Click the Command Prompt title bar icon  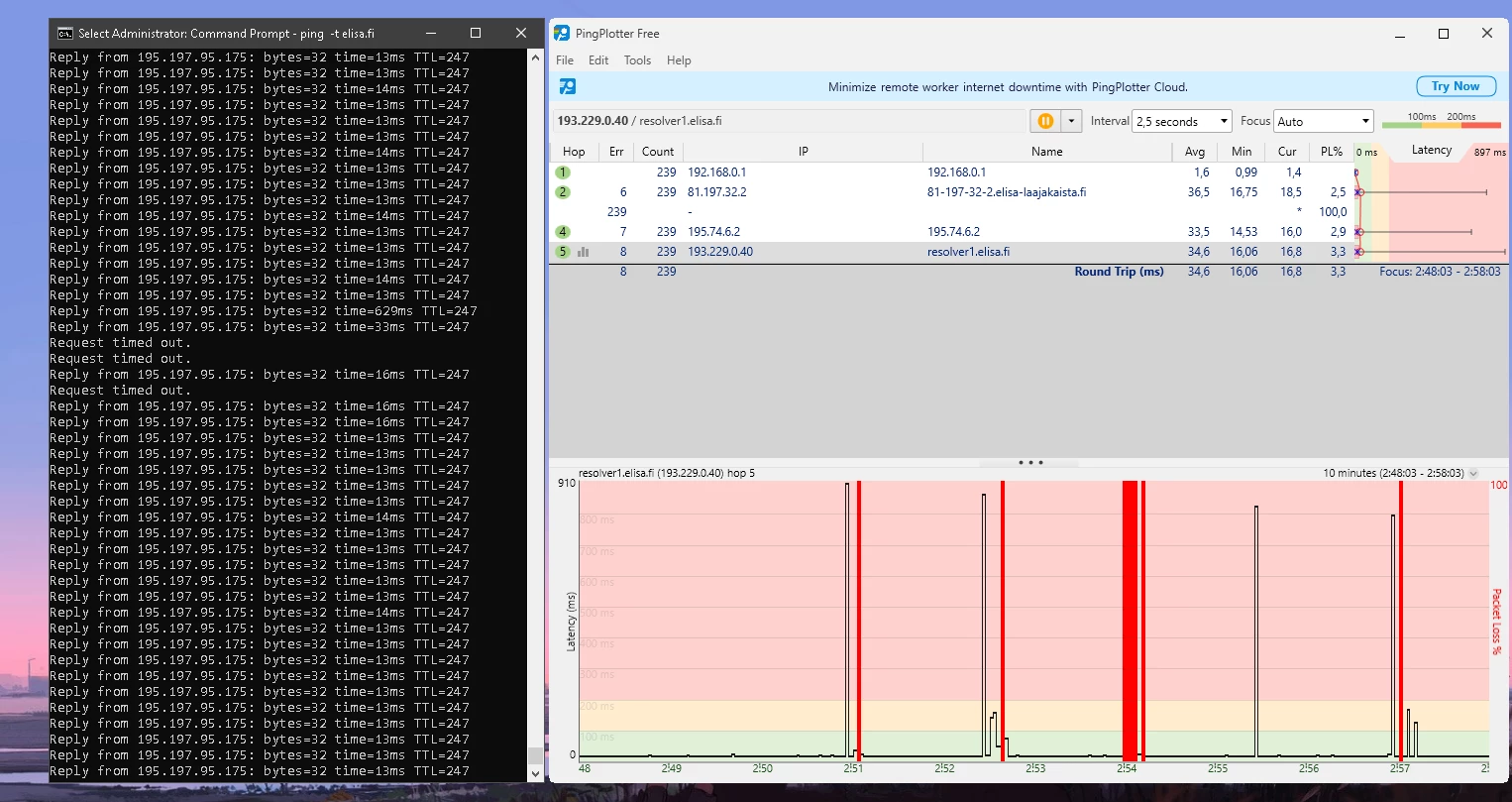tap(65, 33)
